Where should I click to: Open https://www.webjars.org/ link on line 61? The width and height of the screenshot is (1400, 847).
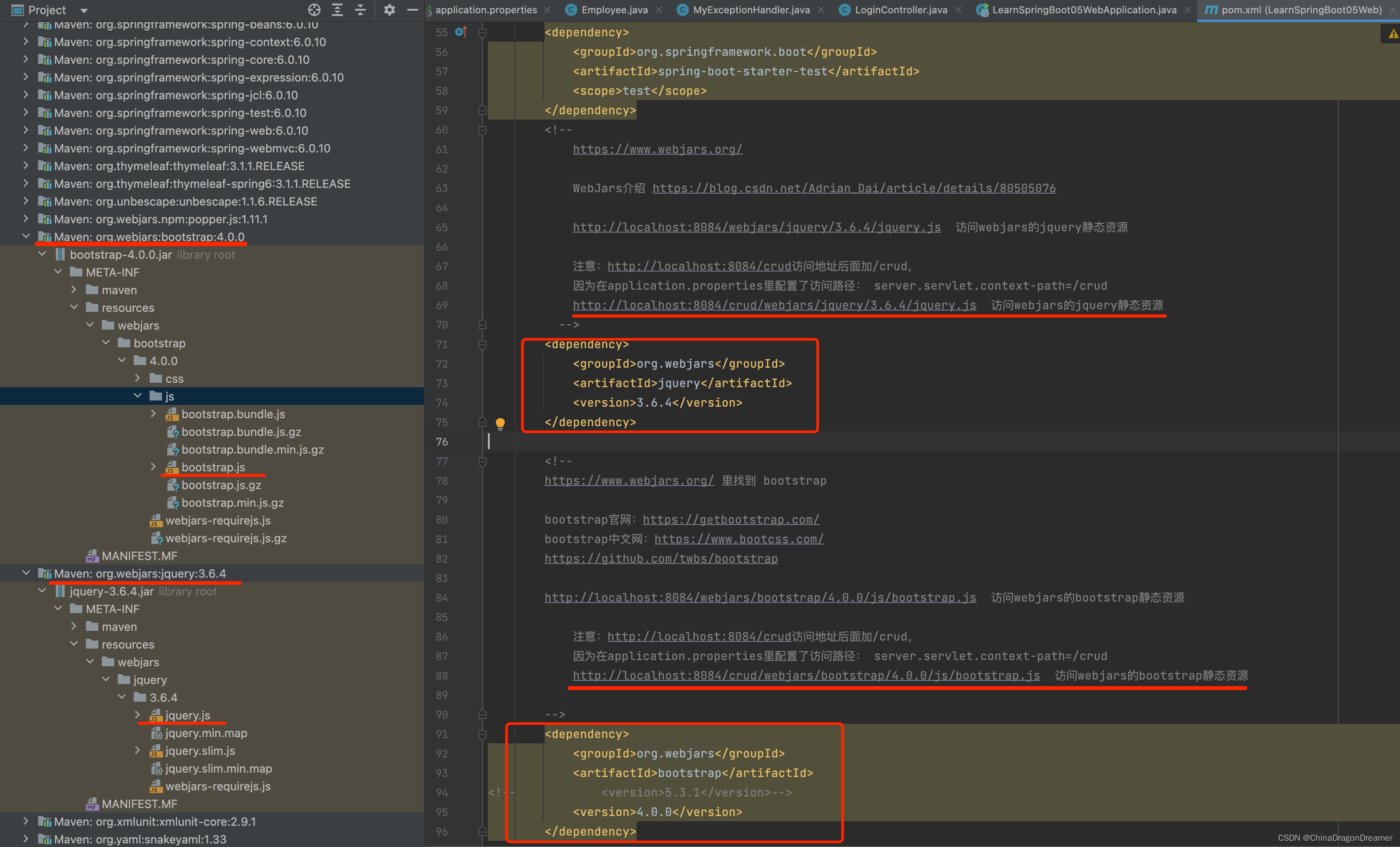point(657,149)
